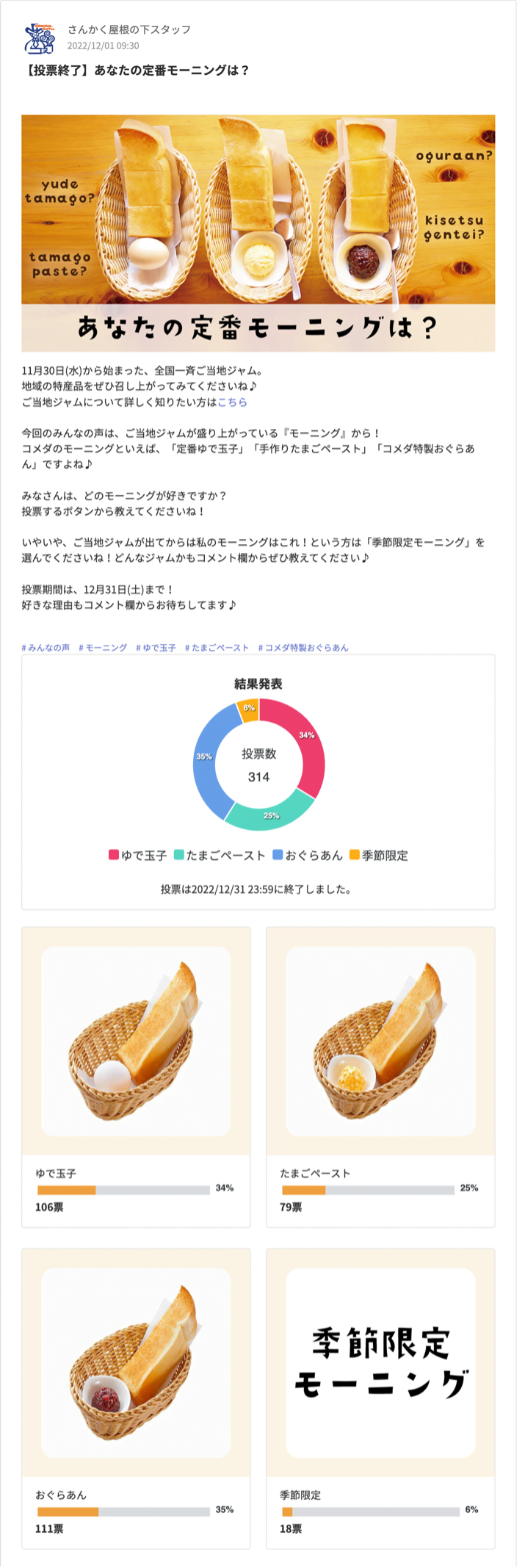Open the こちら link about local jam

pos(232,402)
